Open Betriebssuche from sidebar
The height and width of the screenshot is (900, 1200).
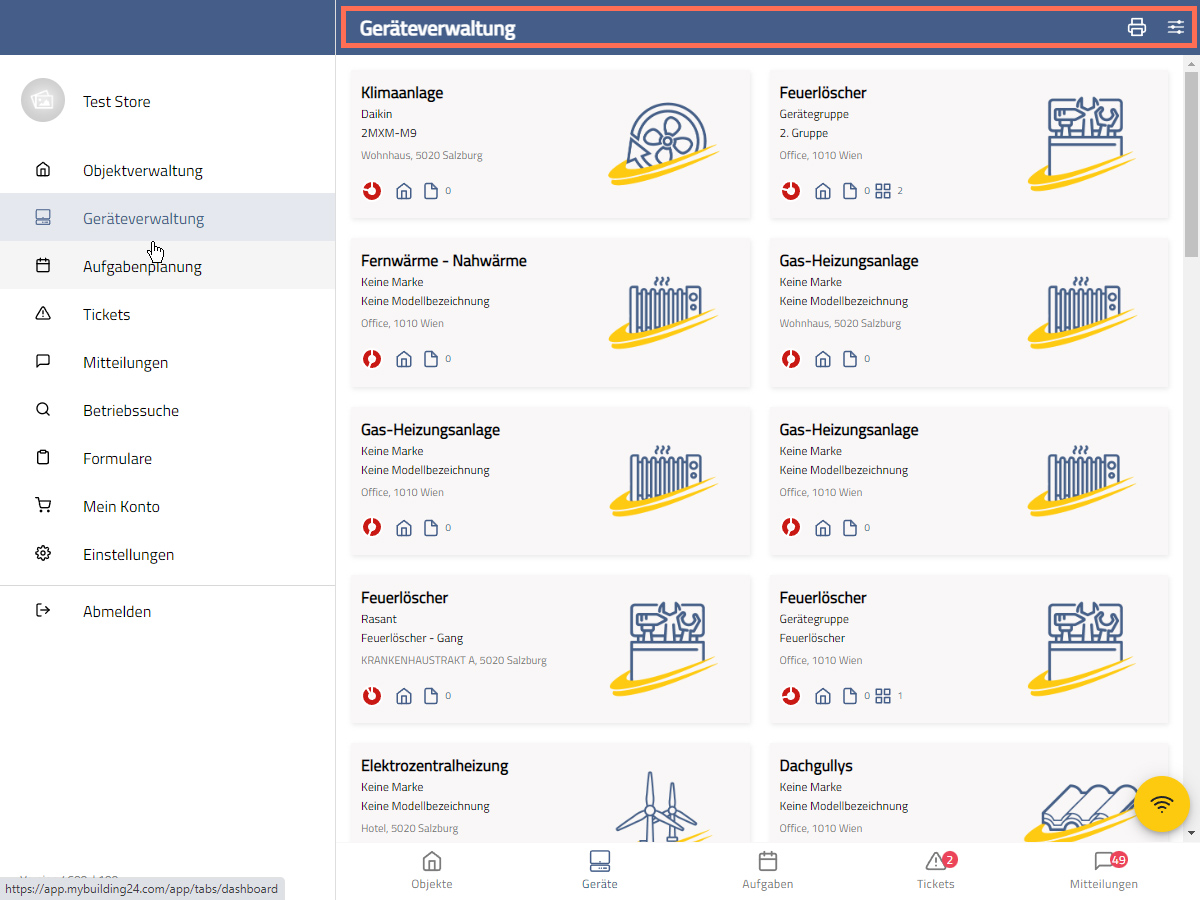point(131,410)
